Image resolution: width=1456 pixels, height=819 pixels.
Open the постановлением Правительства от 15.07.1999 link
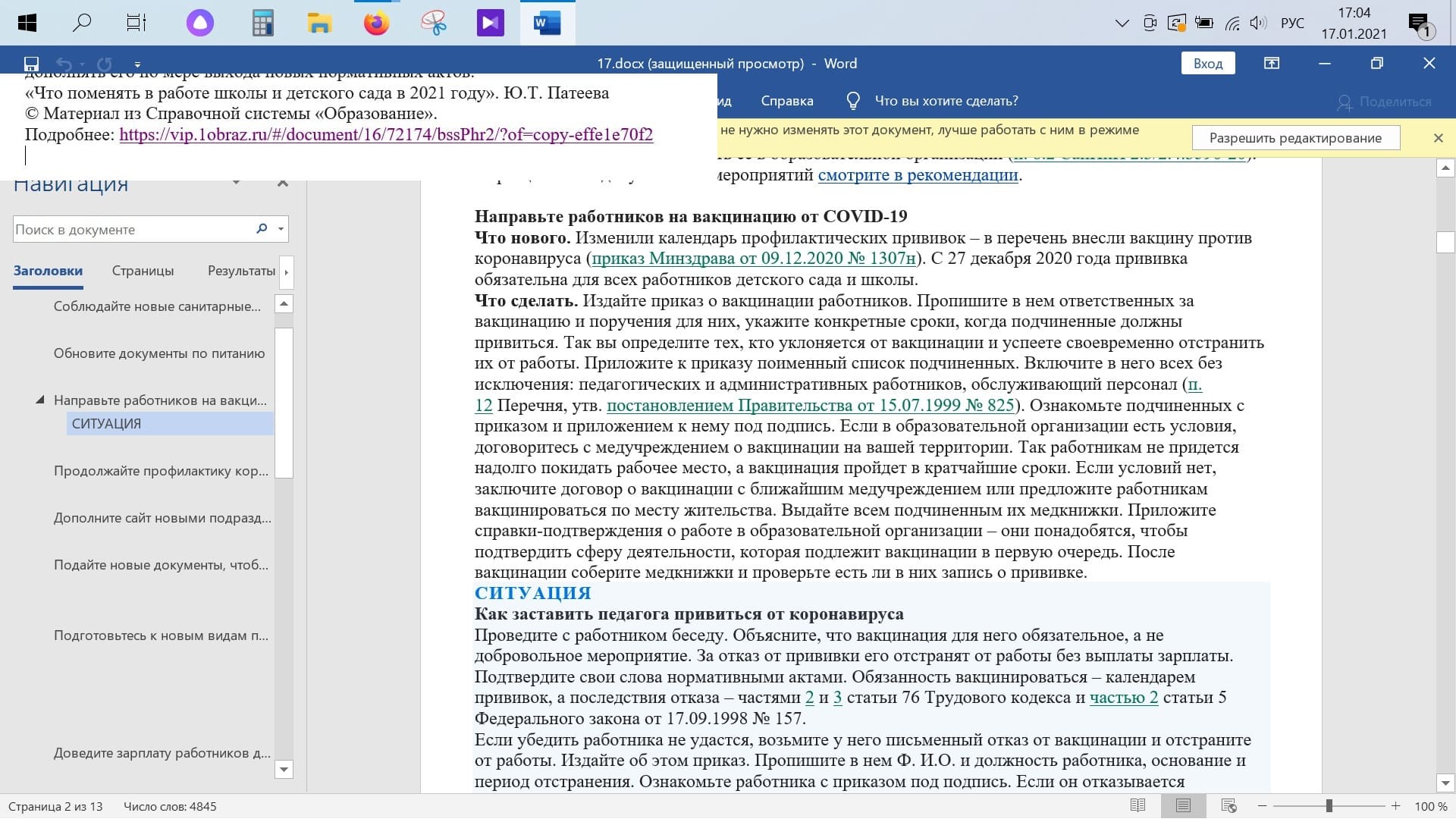tap(811, 405)
